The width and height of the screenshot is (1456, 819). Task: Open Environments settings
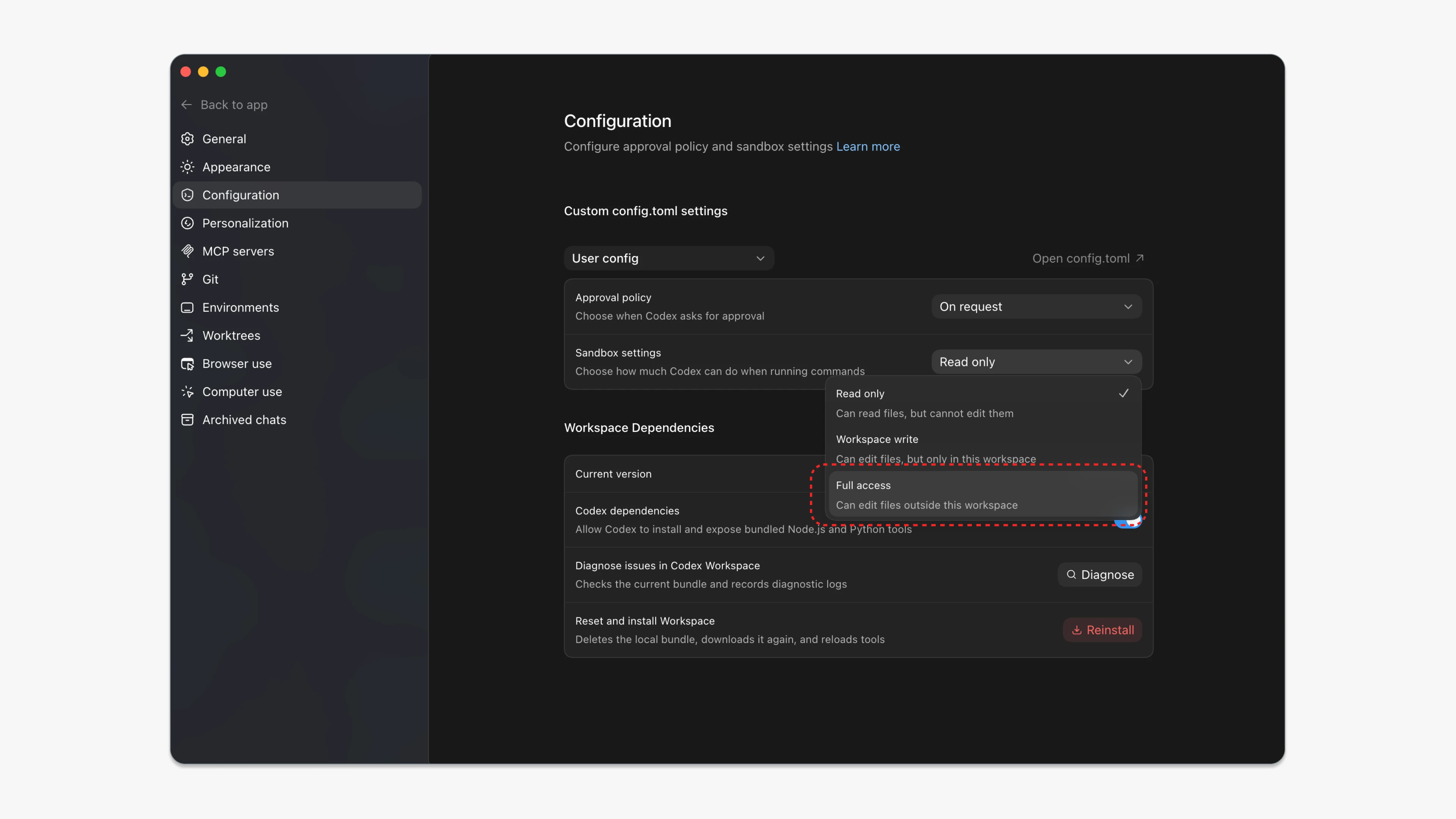[297, 308]
